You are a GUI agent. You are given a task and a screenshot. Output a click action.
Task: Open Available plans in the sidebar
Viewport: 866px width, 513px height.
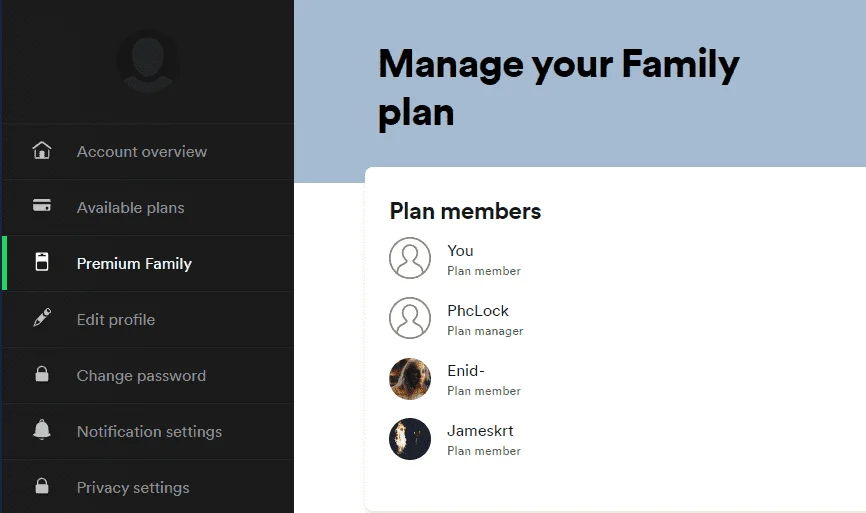point(148,208)
